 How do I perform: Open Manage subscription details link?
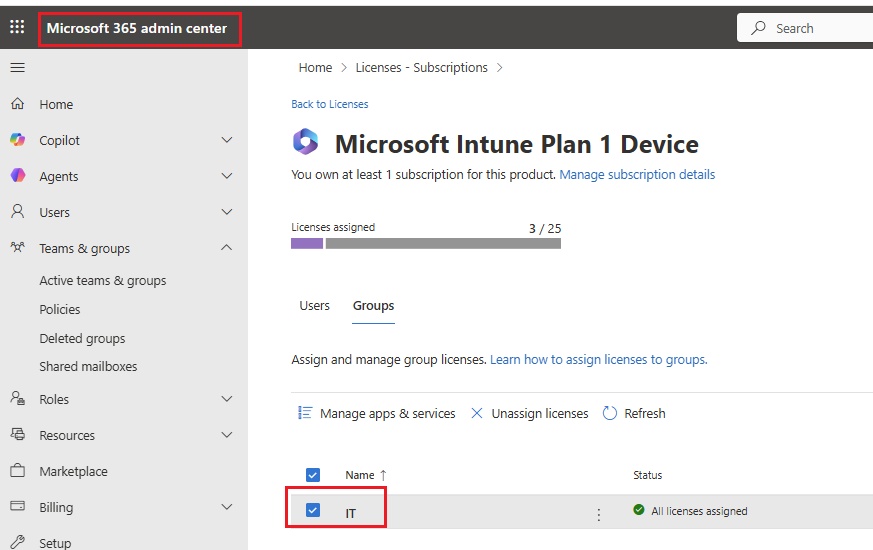pos(637,174)
